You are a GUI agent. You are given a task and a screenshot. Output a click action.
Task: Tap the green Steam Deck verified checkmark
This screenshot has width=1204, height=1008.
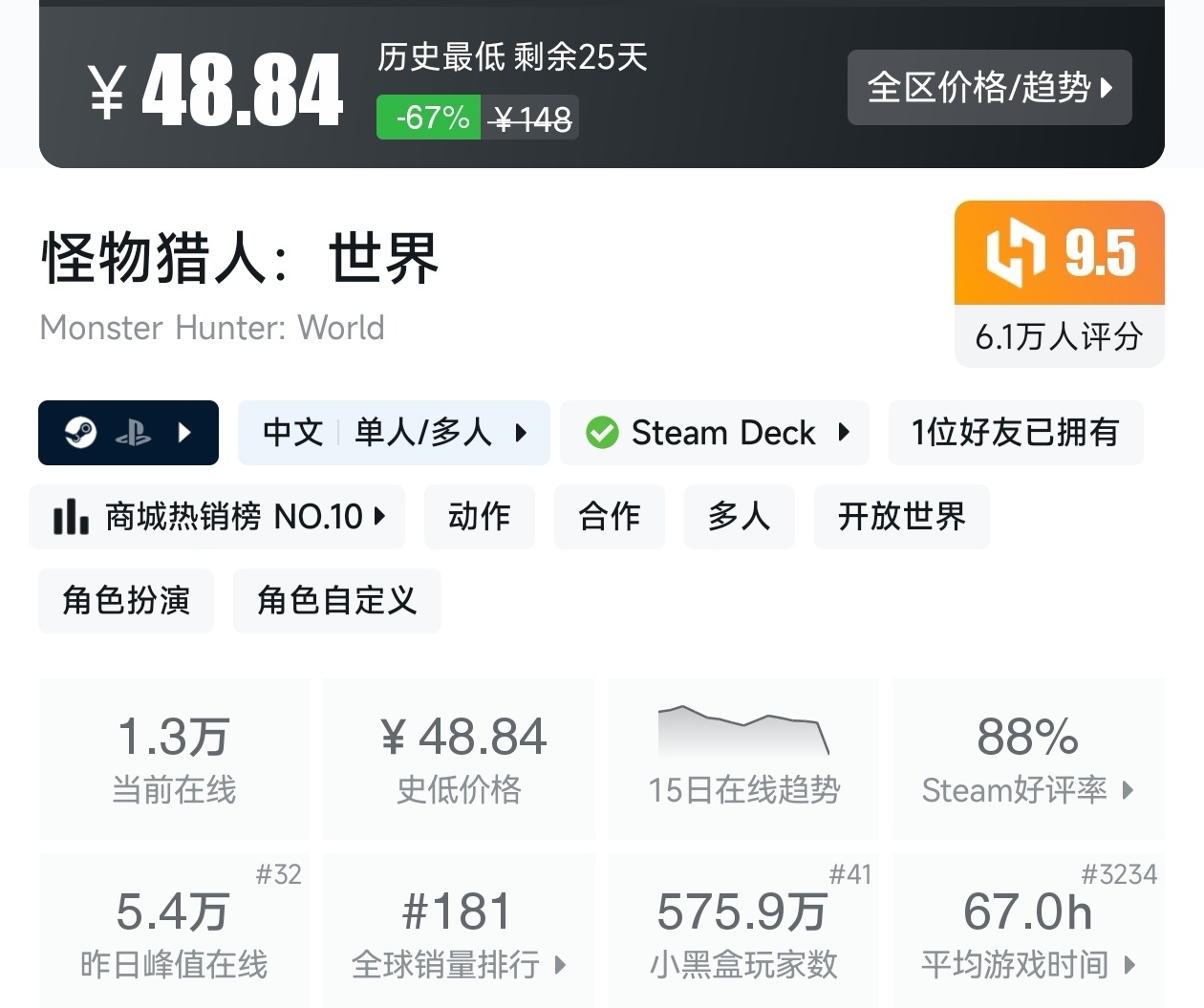[602, 433]
